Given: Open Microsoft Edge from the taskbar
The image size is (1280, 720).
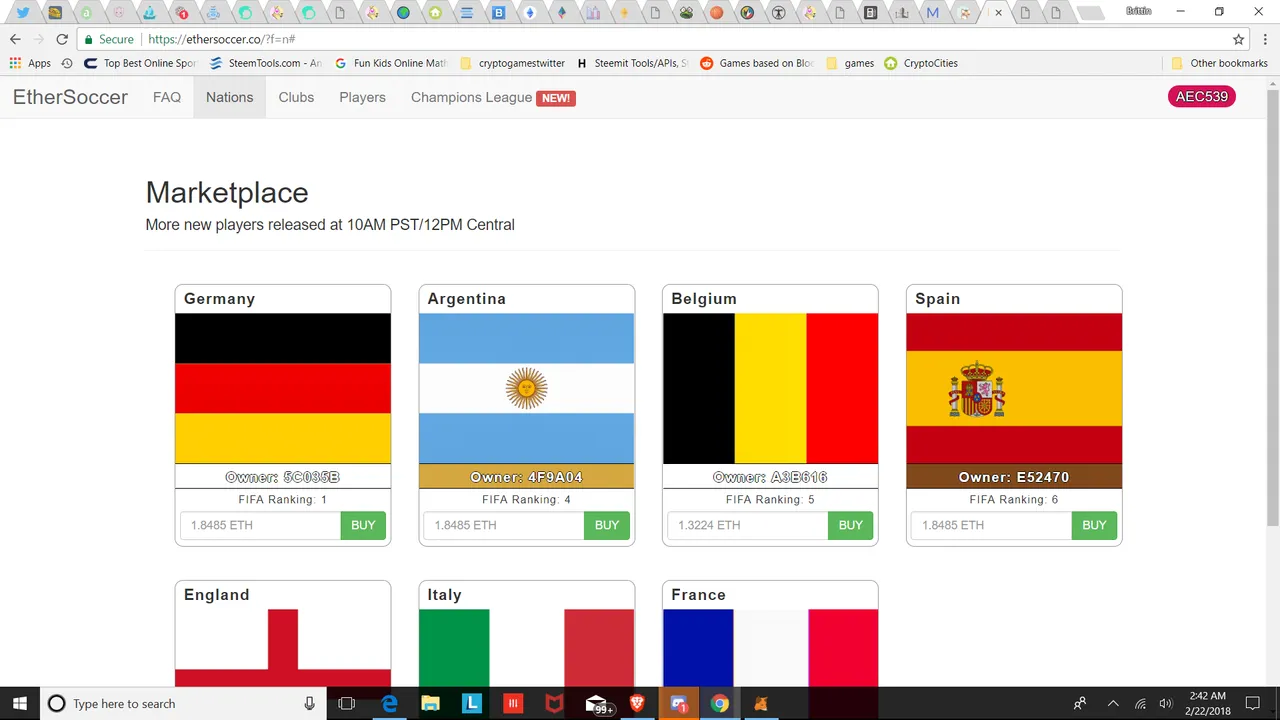Looking at the screenshot, I should click(389, 704).
